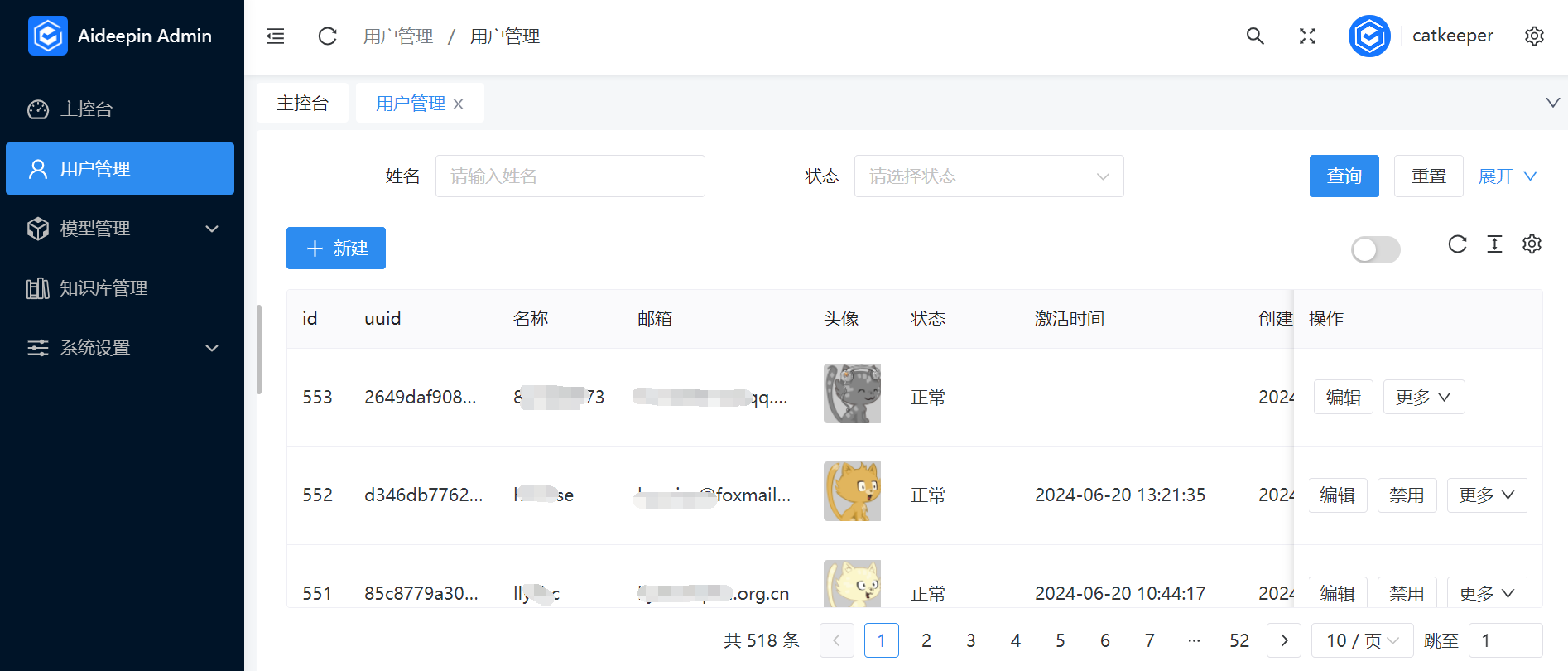
Task: Click uuid cell 2649daf908...
Action: [x=420, y=398]
